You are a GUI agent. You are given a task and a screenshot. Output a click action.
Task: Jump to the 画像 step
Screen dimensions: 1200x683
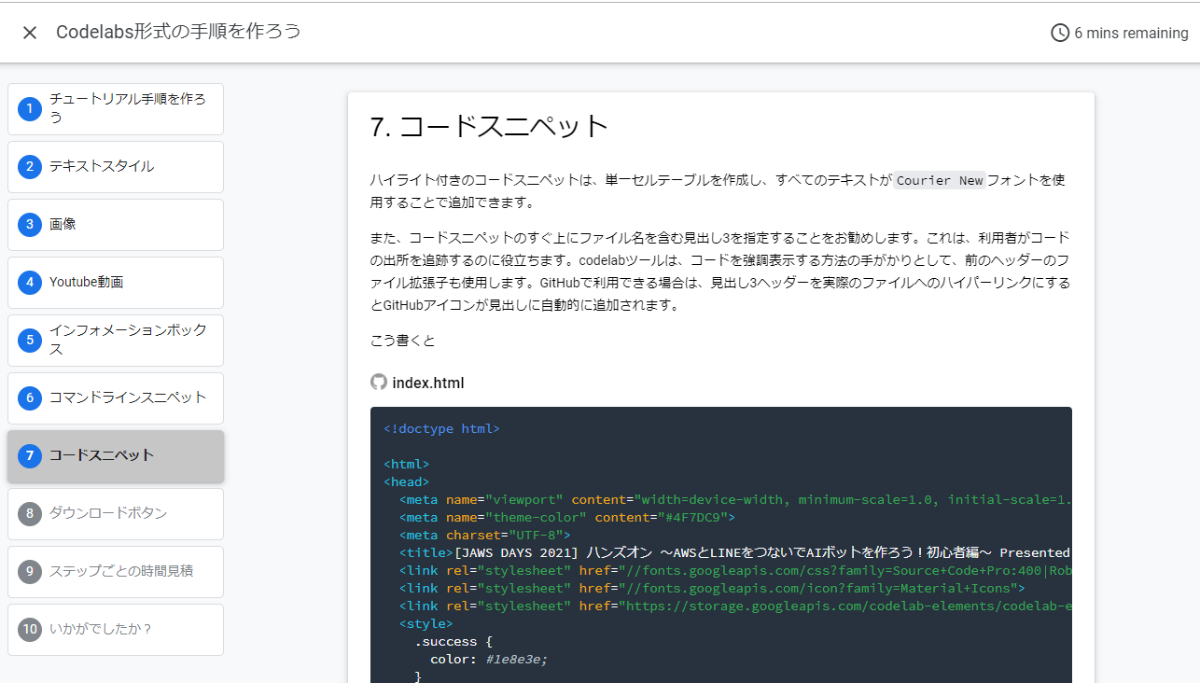[116, 225]
